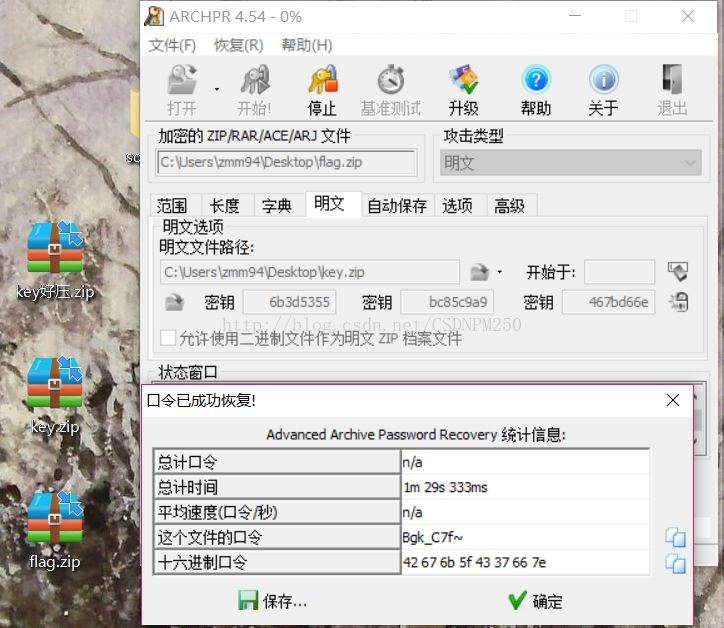Enable 允许使用二进制文件作为明文 checkbox
724x628 pixels.
168,338
